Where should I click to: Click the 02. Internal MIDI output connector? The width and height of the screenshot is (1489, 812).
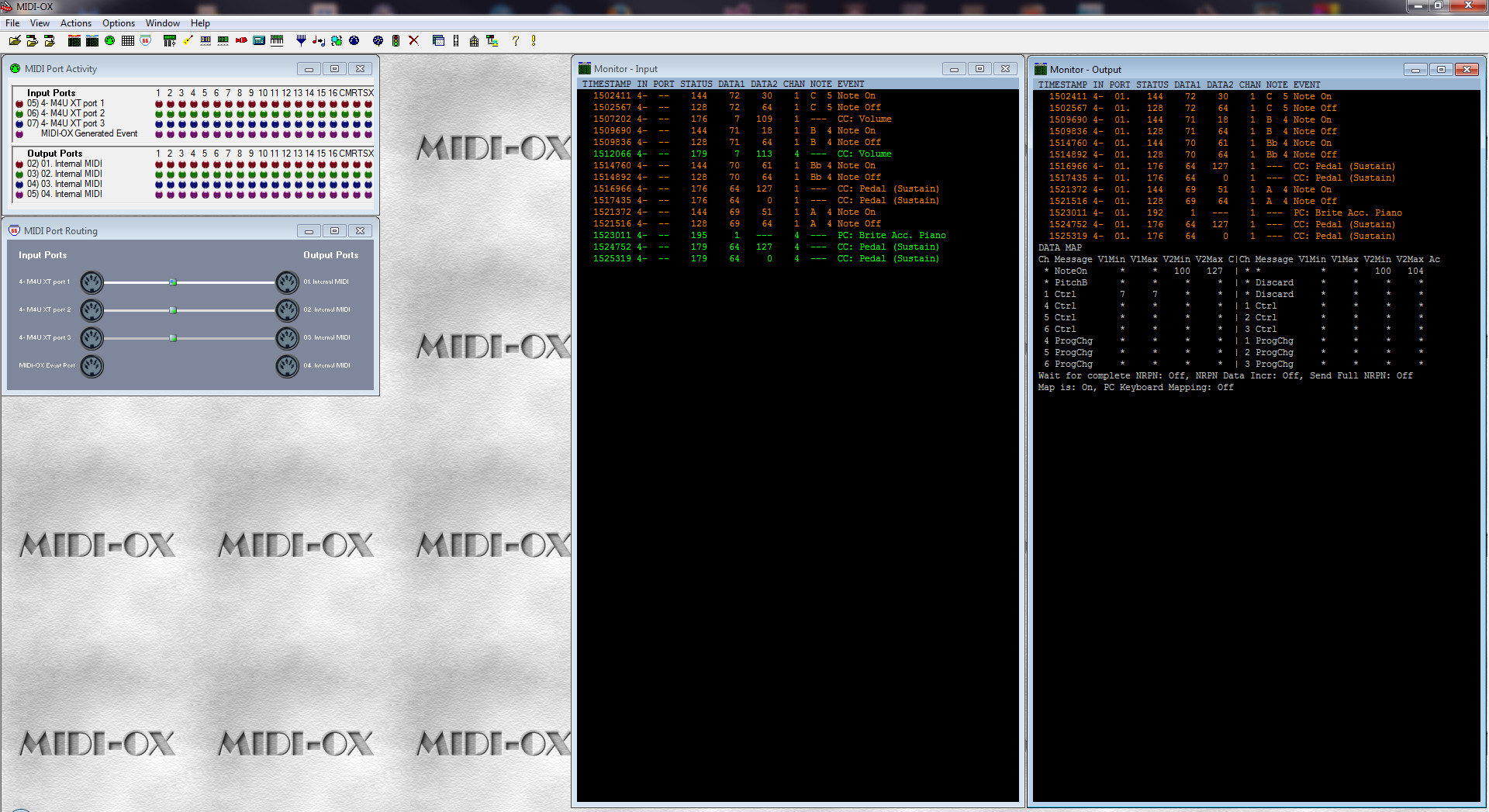(x=287, y=310)
